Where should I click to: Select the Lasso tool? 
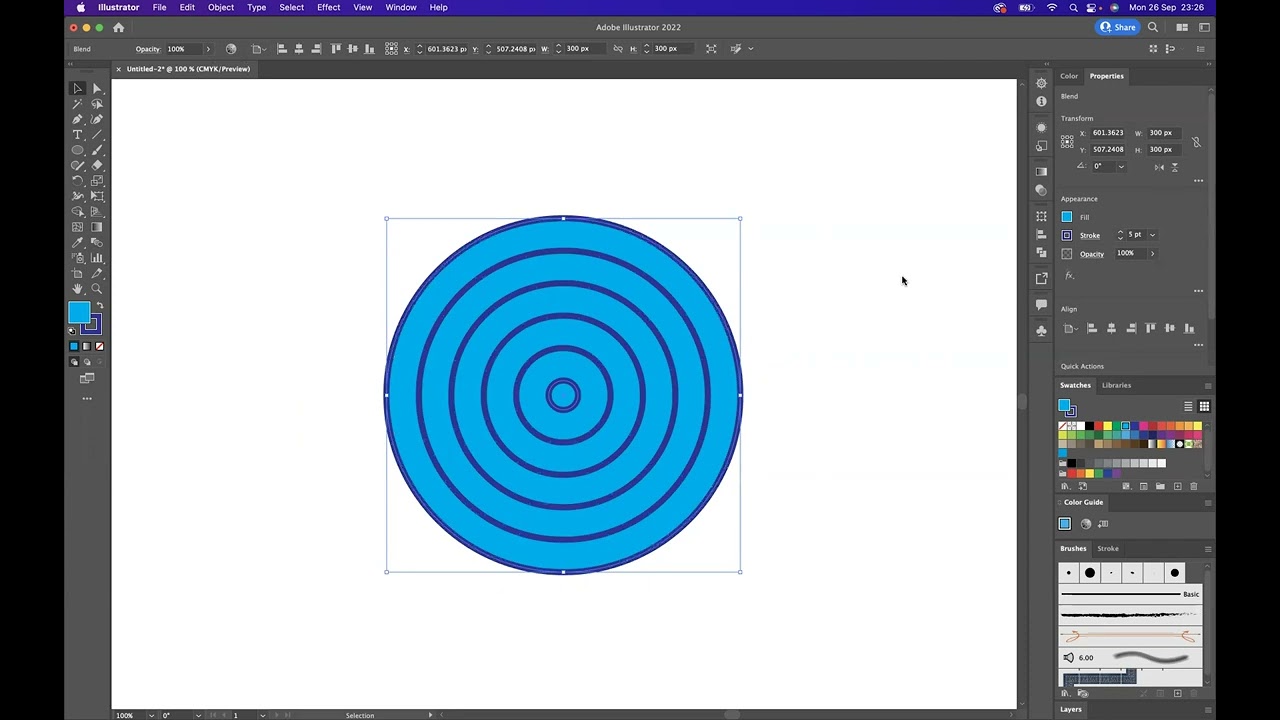97,104
